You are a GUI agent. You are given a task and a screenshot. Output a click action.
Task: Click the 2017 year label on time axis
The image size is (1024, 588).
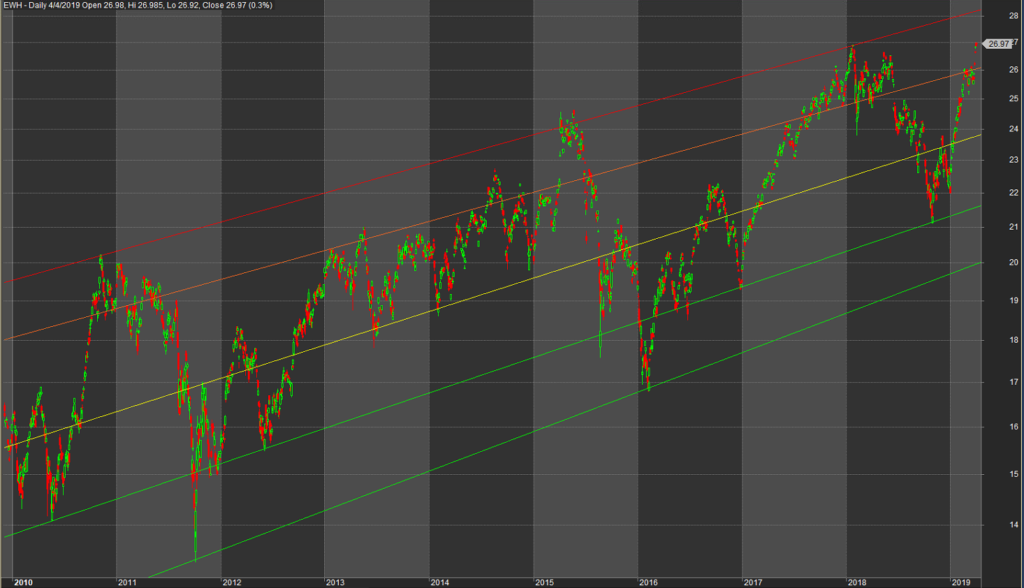pyautogui.click(x=753, y=582)
